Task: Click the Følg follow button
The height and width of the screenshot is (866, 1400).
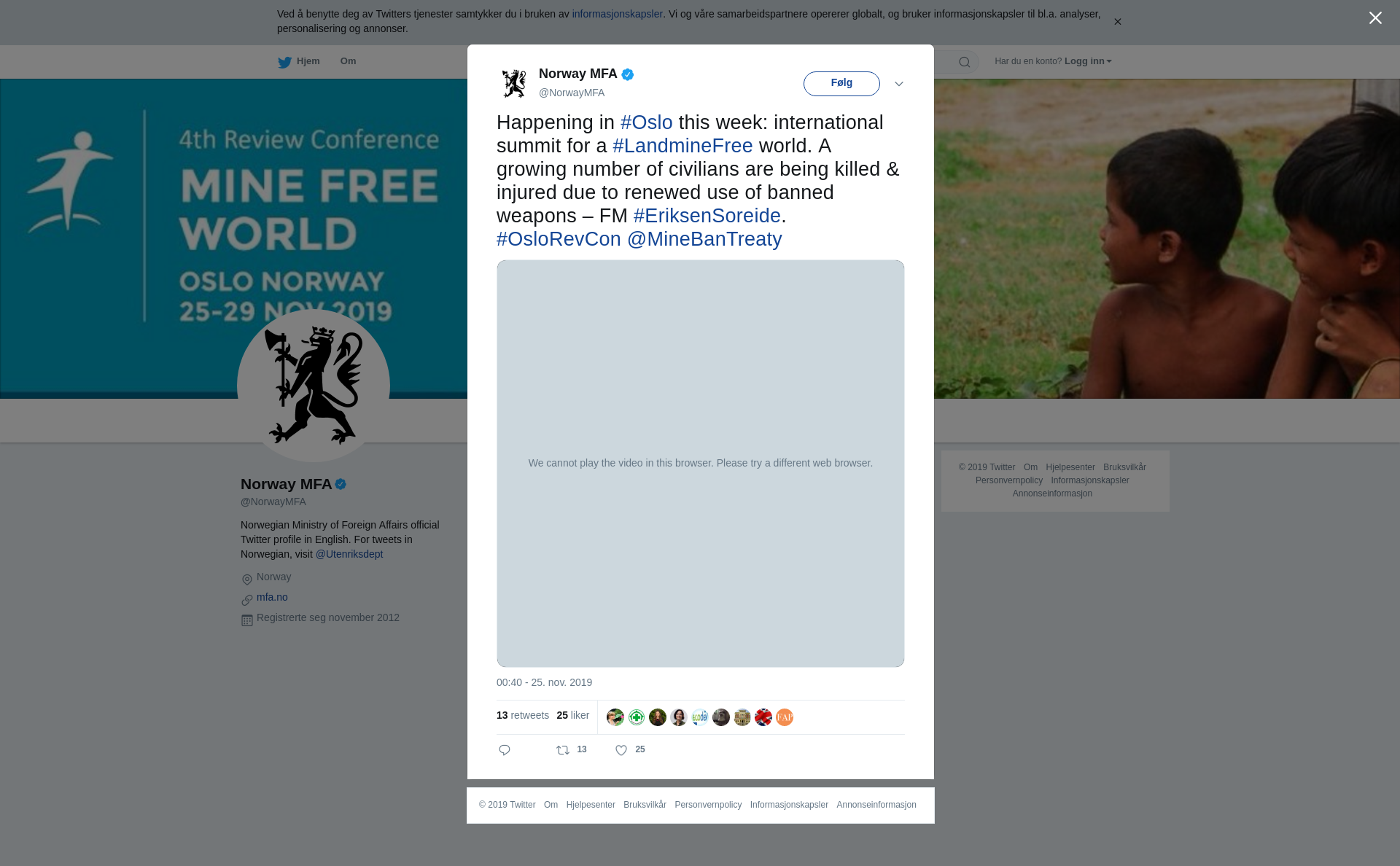Action: tap(841, 84)
